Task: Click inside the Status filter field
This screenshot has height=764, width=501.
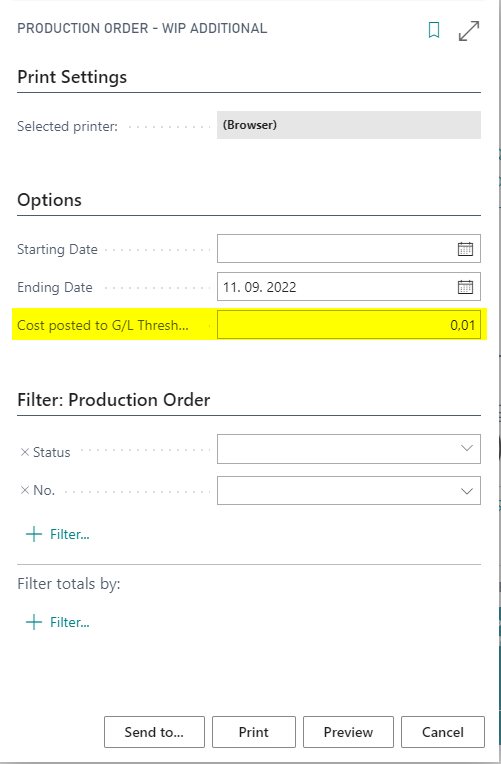Action: pos(348,449)
